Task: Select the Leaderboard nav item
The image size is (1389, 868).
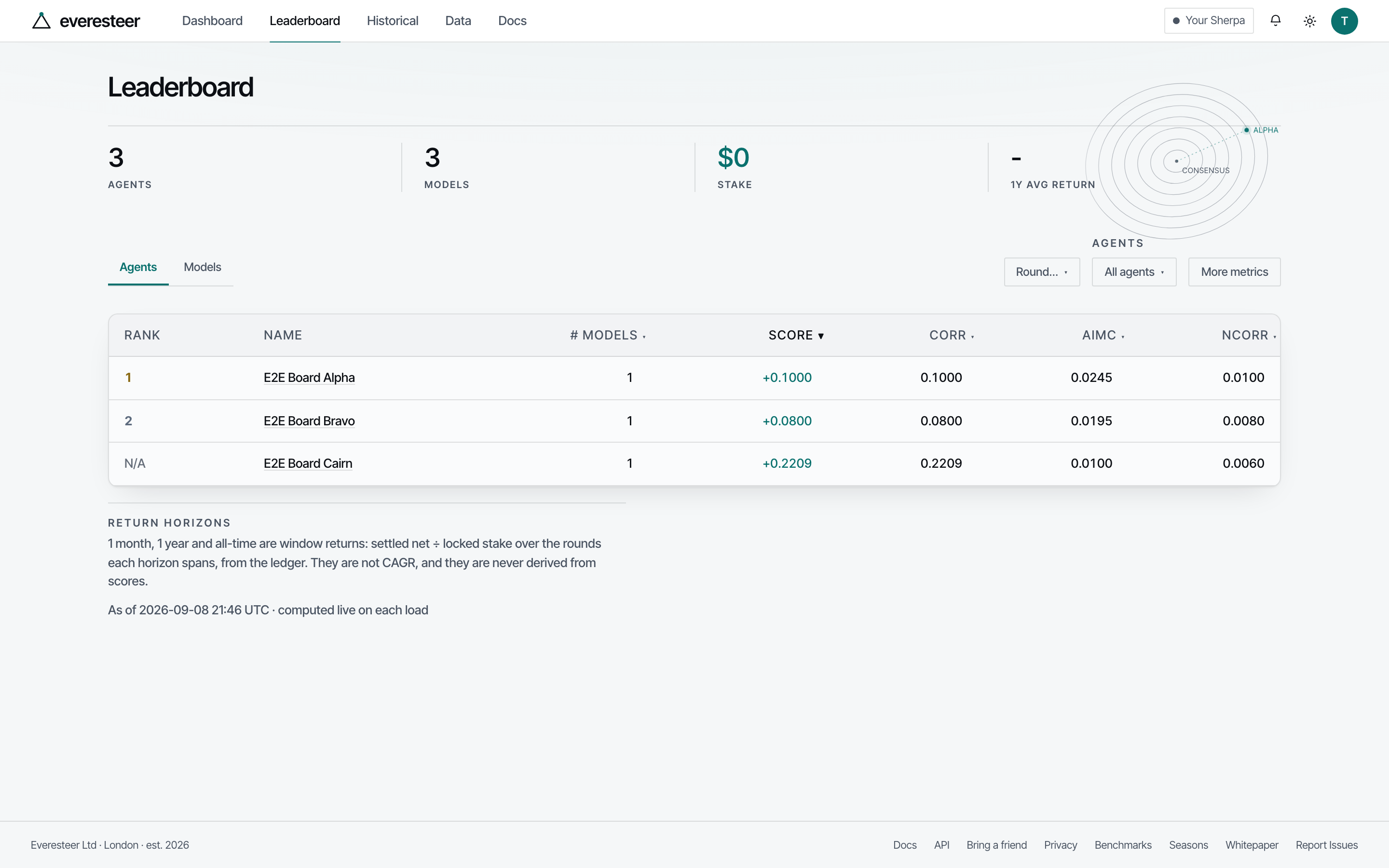Action: (305, 21)
